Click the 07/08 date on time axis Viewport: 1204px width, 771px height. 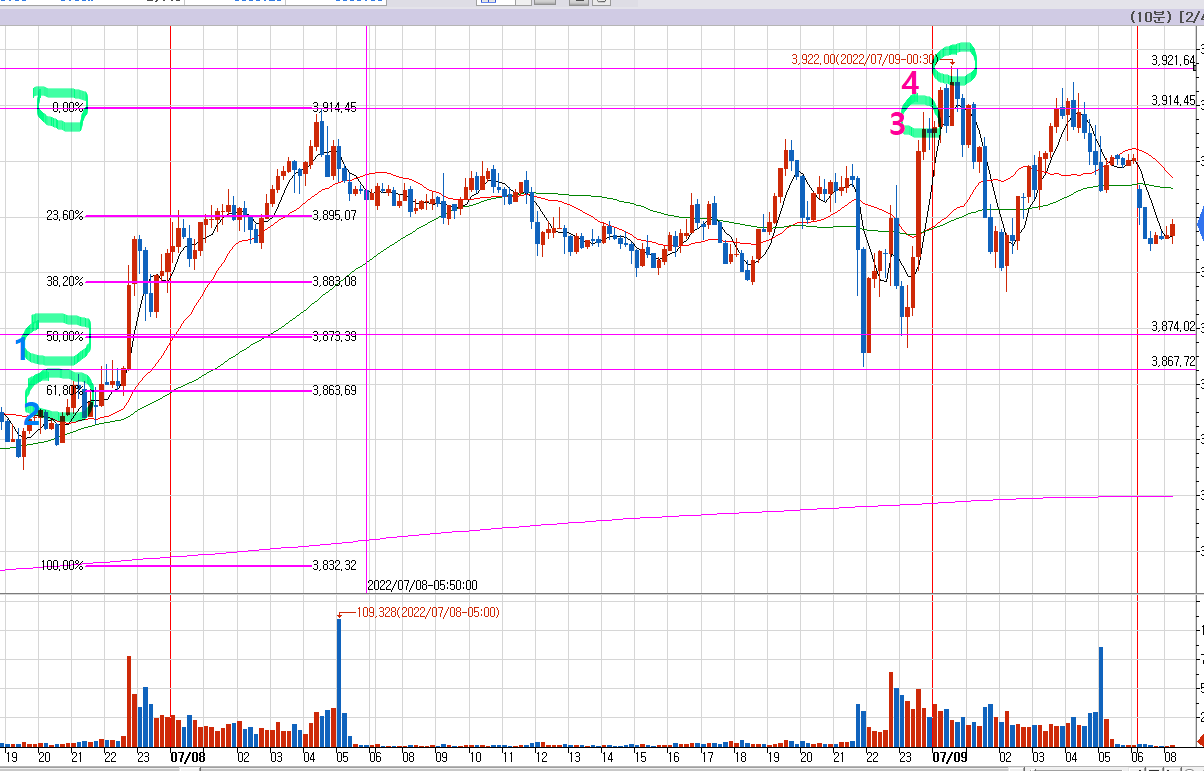pyautogui.click(x=188, y=758)
